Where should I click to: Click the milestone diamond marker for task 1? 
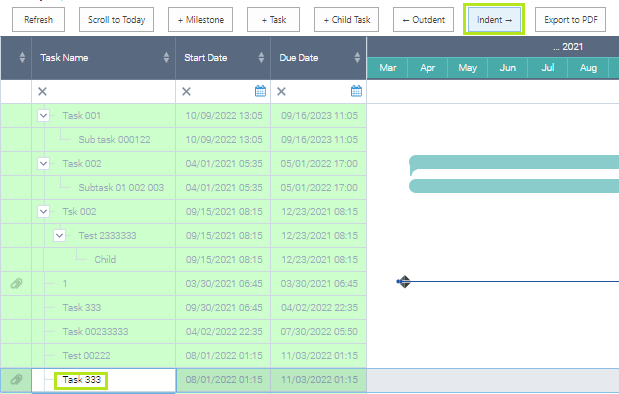[404, 281]
